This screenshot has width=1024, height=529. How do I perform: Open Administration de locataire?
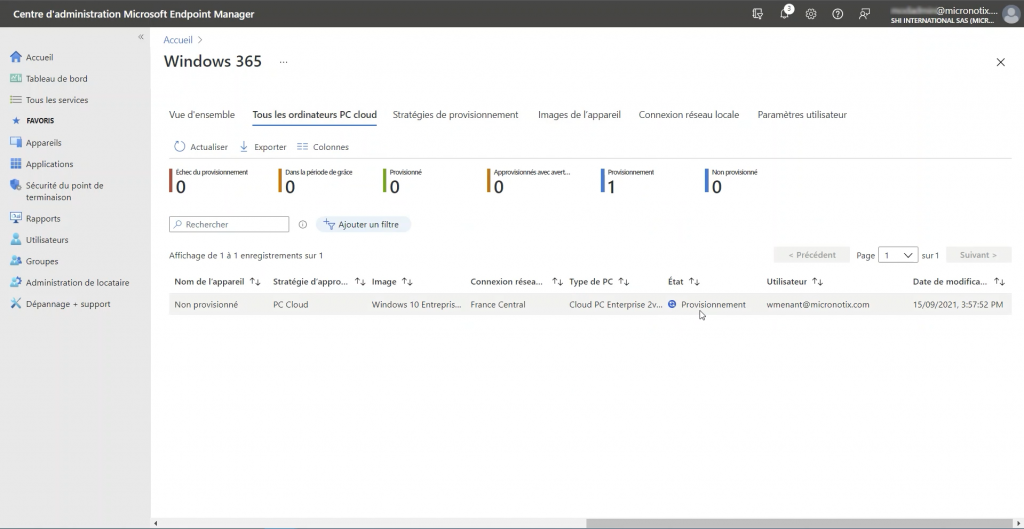click(77, 283)
